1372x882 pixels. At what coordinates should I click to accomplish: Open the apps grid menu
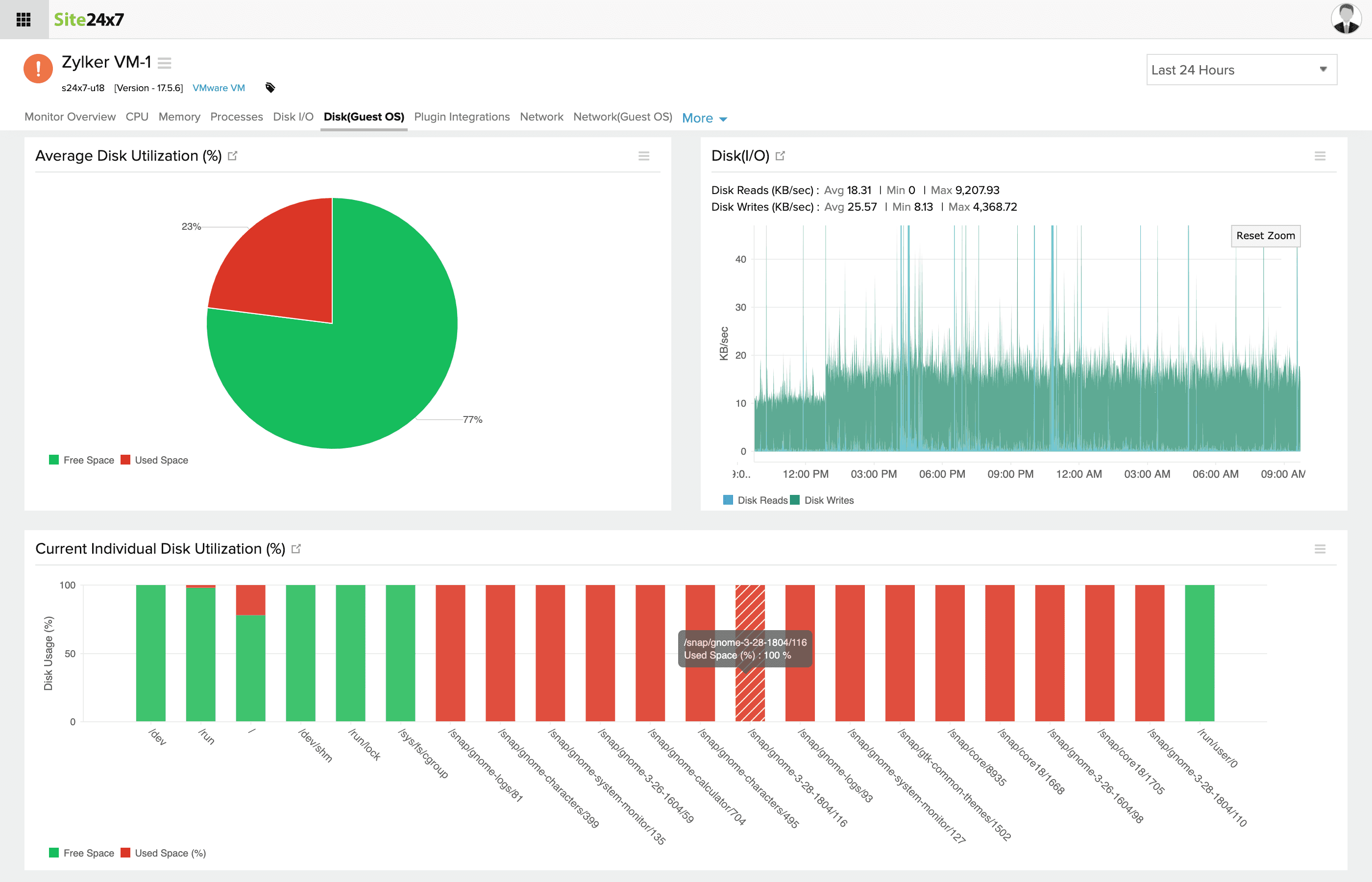(23, 19)
